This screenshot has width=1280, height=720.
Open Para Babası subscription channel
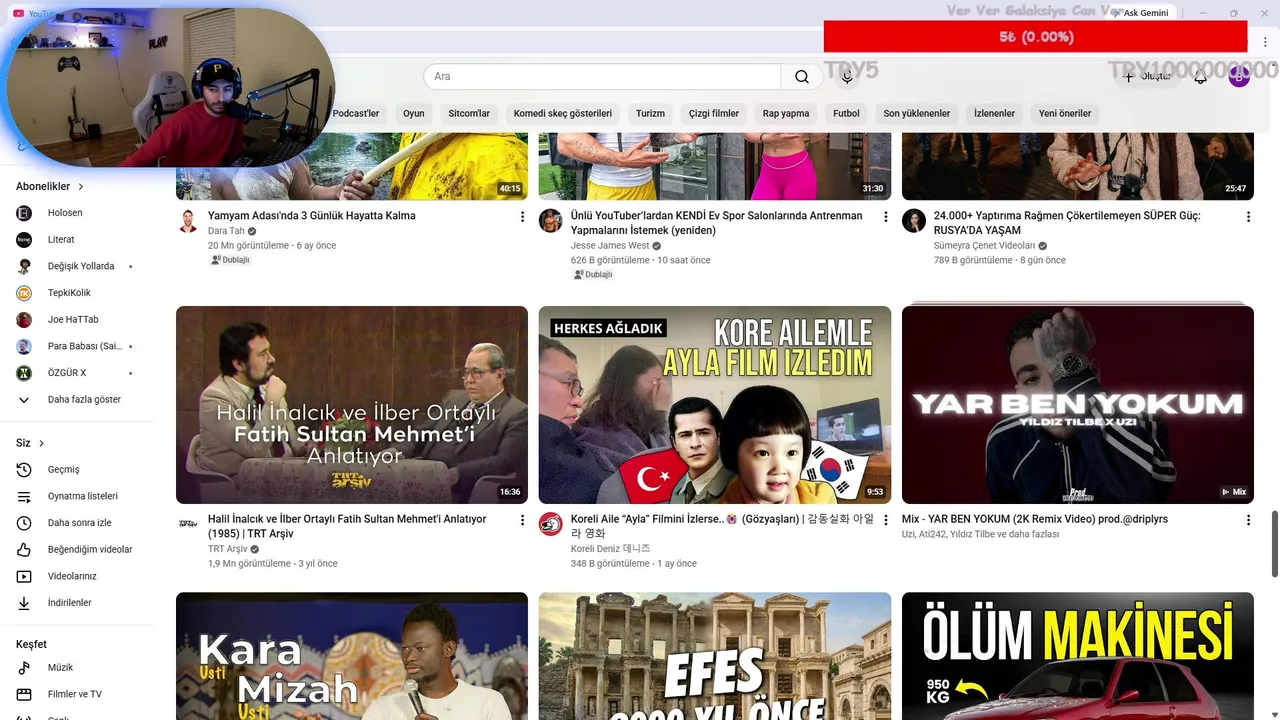click(76, 346)
